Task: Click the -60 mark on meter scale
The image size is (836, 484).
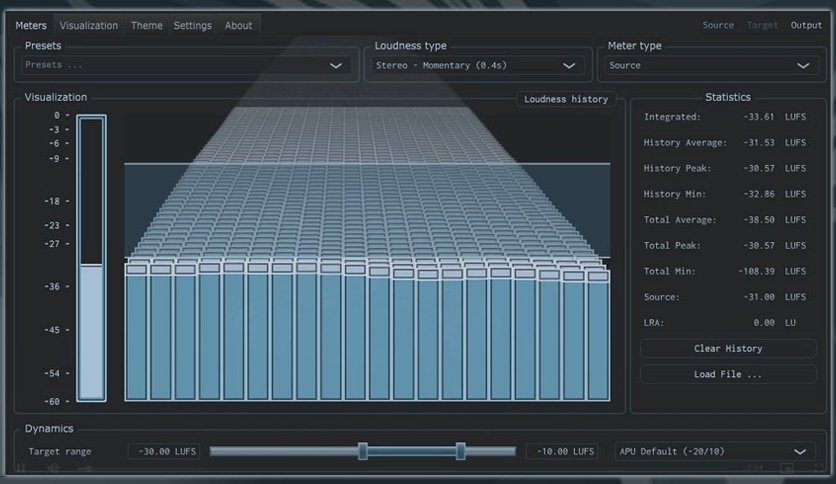Action: point(52,401)
